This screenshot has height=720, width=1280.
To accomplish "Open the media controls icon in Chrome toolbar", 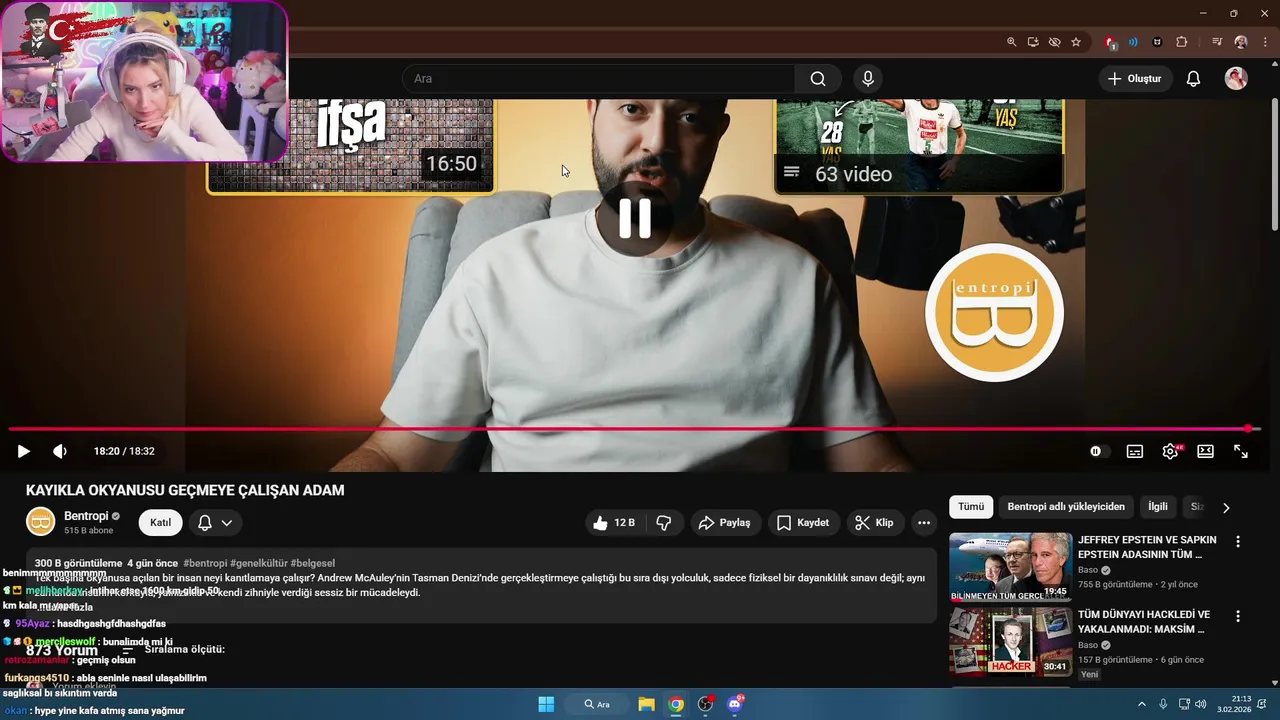I will click(x=1217, y=42).
